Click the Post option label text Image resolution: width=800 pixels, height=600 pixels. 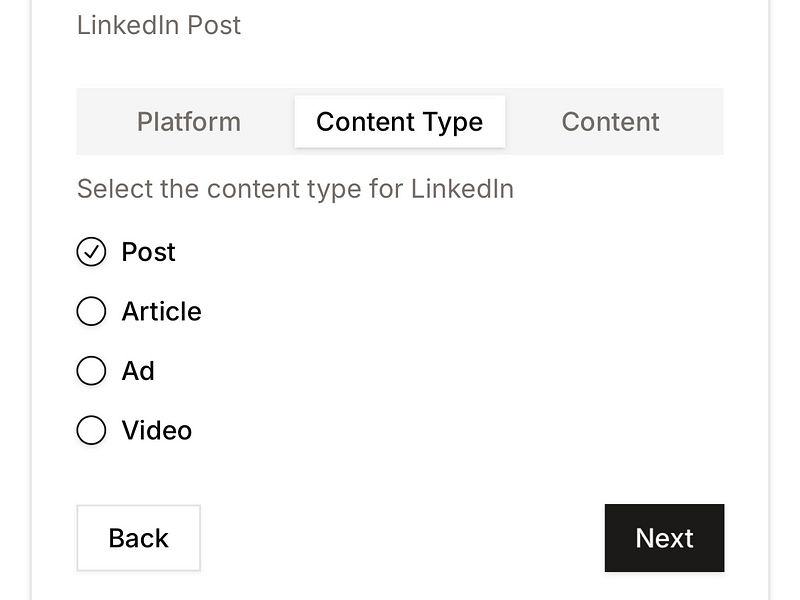[148, 252]
